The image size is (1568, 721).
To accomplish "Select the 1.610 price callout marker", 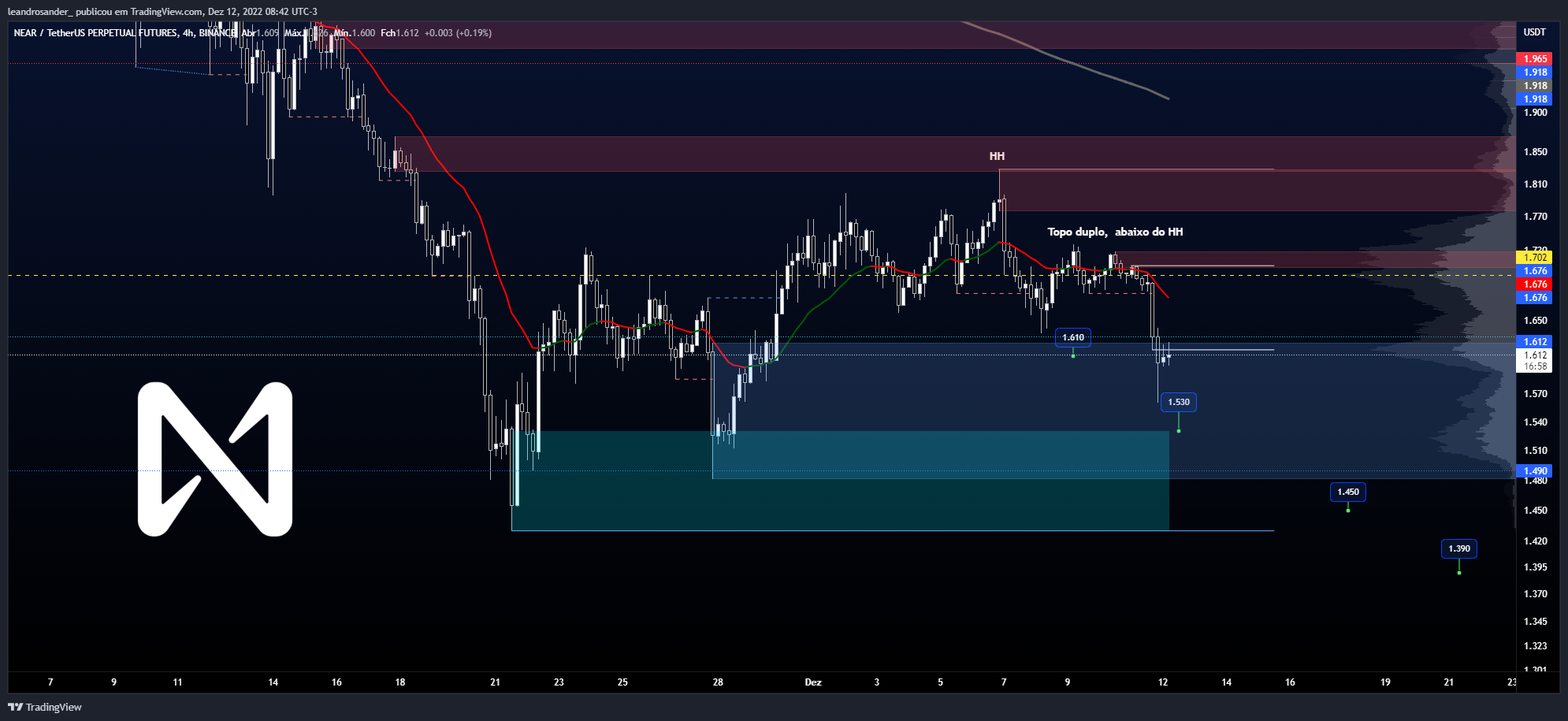I will (1073, 337).
